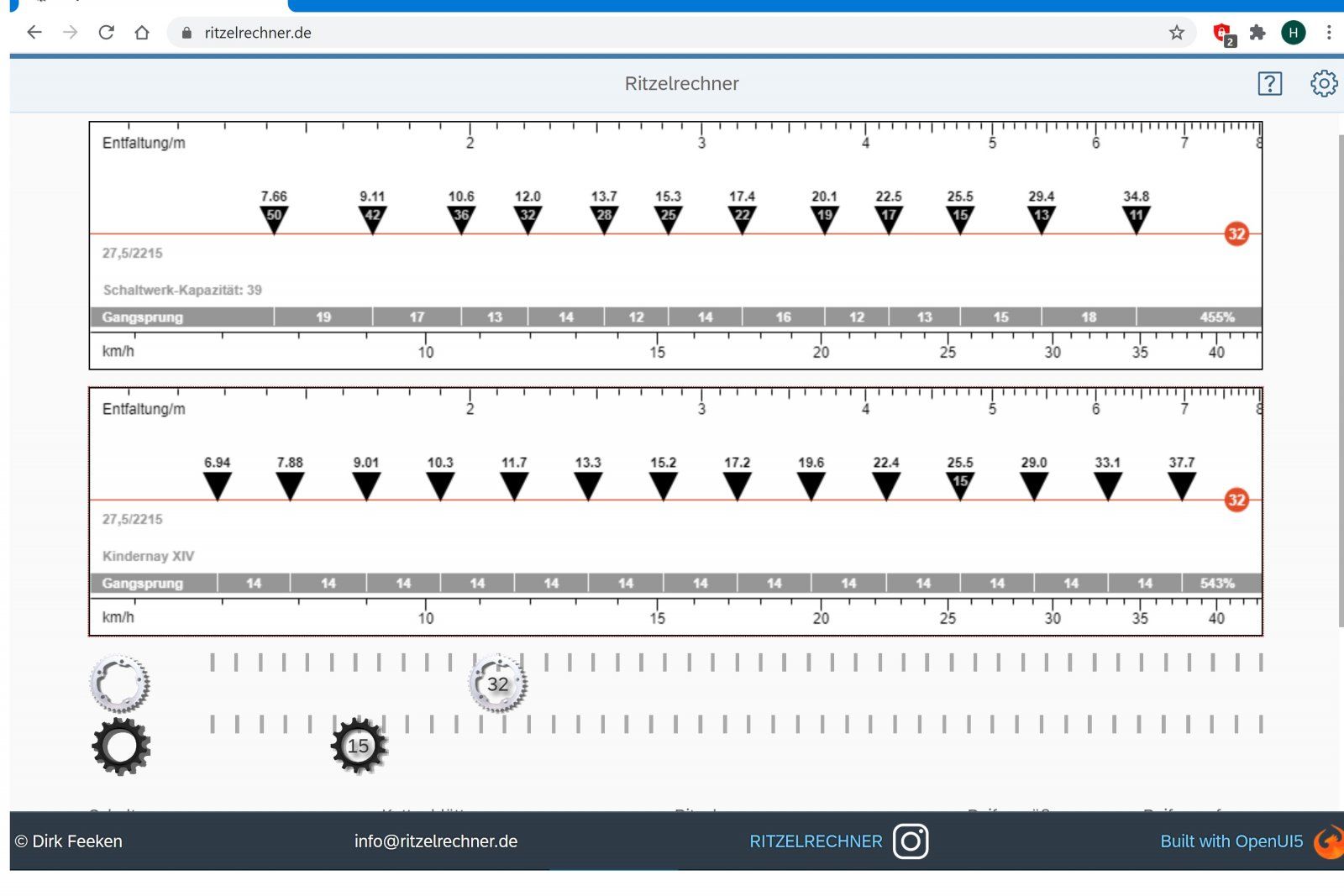Click the Built with OpenUI5 link
This screenshot has height=896, width=1344.
tap(1231, 841)
